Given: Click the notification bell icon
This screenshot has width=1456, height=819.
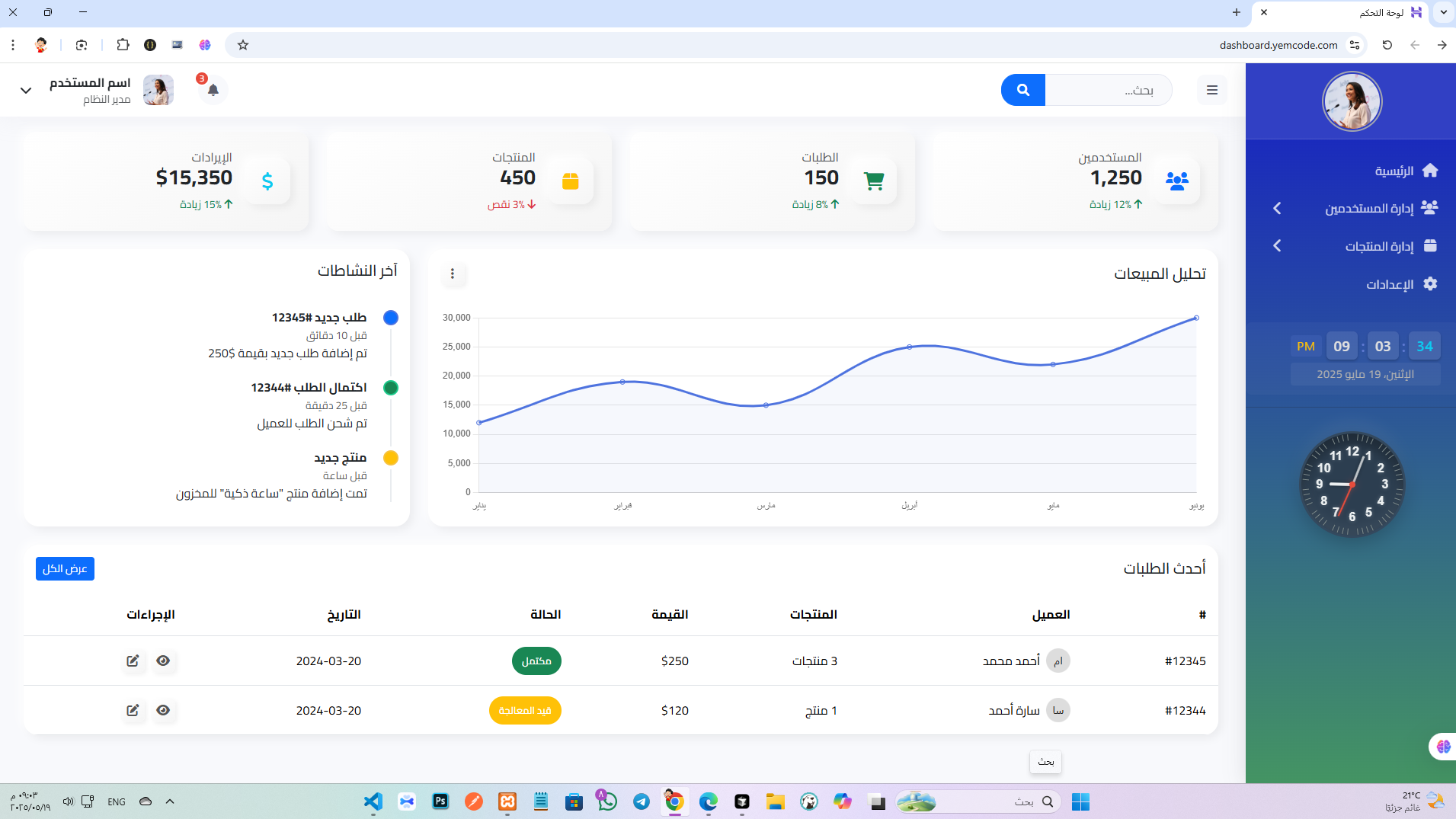Looking at the screenshot, I should (213, 90).
